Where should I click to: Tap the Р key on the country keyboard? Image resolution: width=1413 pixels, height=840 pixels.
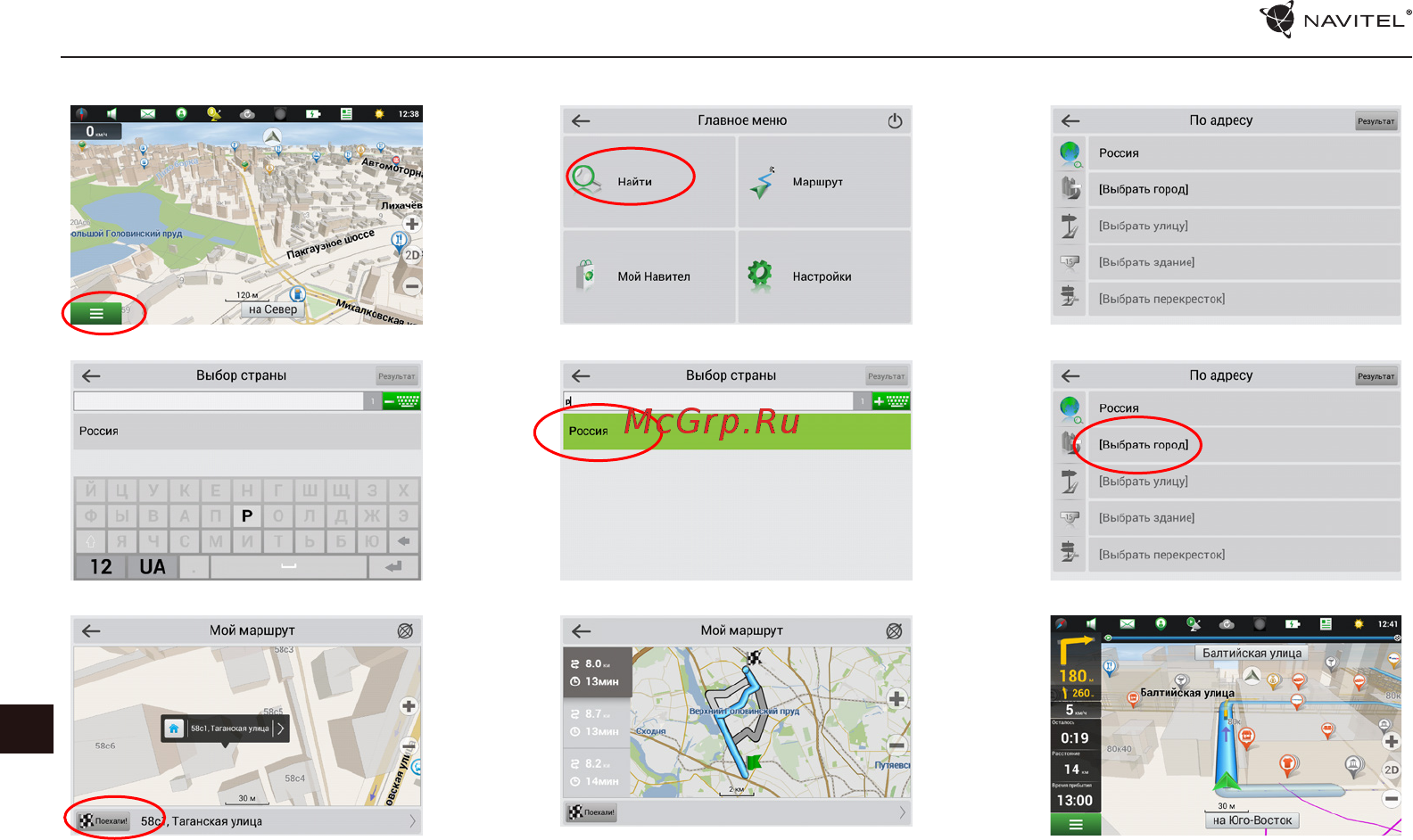247,515
